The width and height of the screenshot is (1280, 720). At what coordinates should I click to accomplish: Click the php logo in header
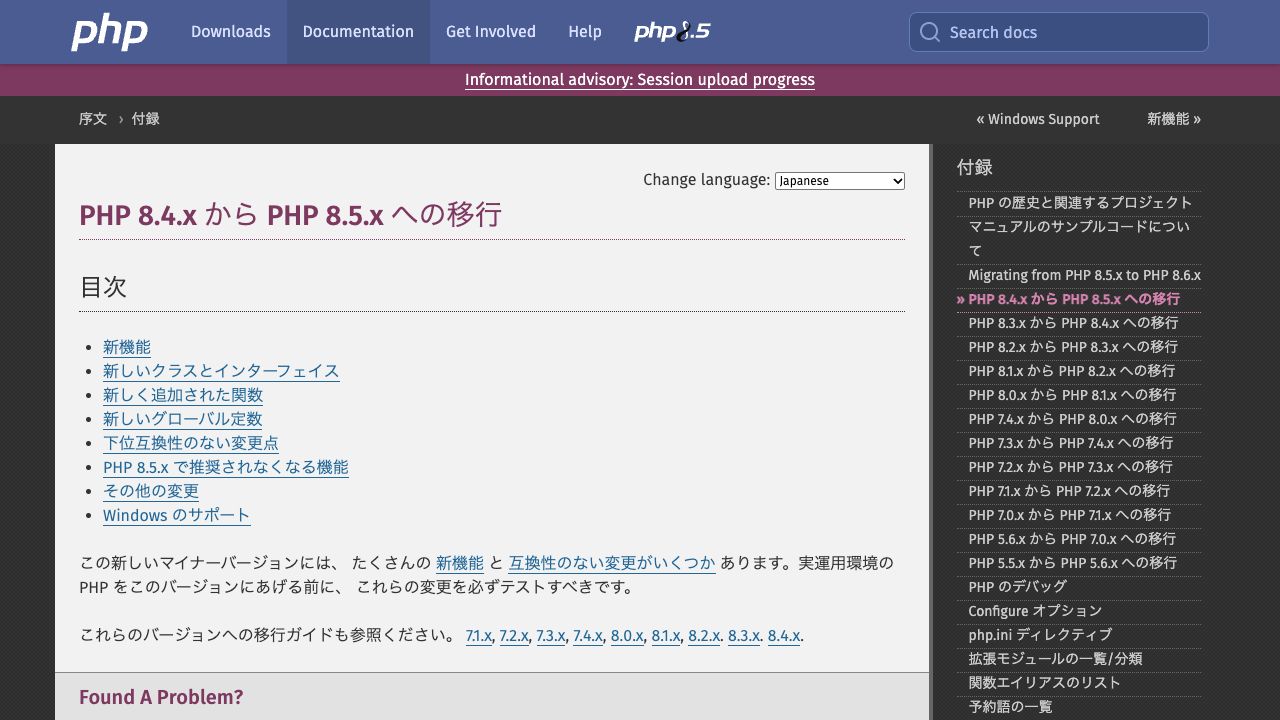[x=109, y=32]
